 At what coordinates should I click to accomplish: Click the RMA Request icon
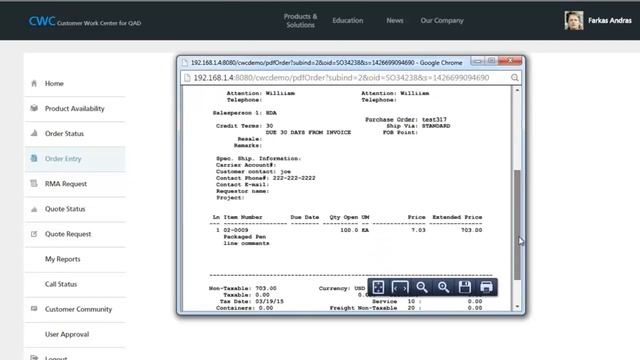tap(34, 184)
